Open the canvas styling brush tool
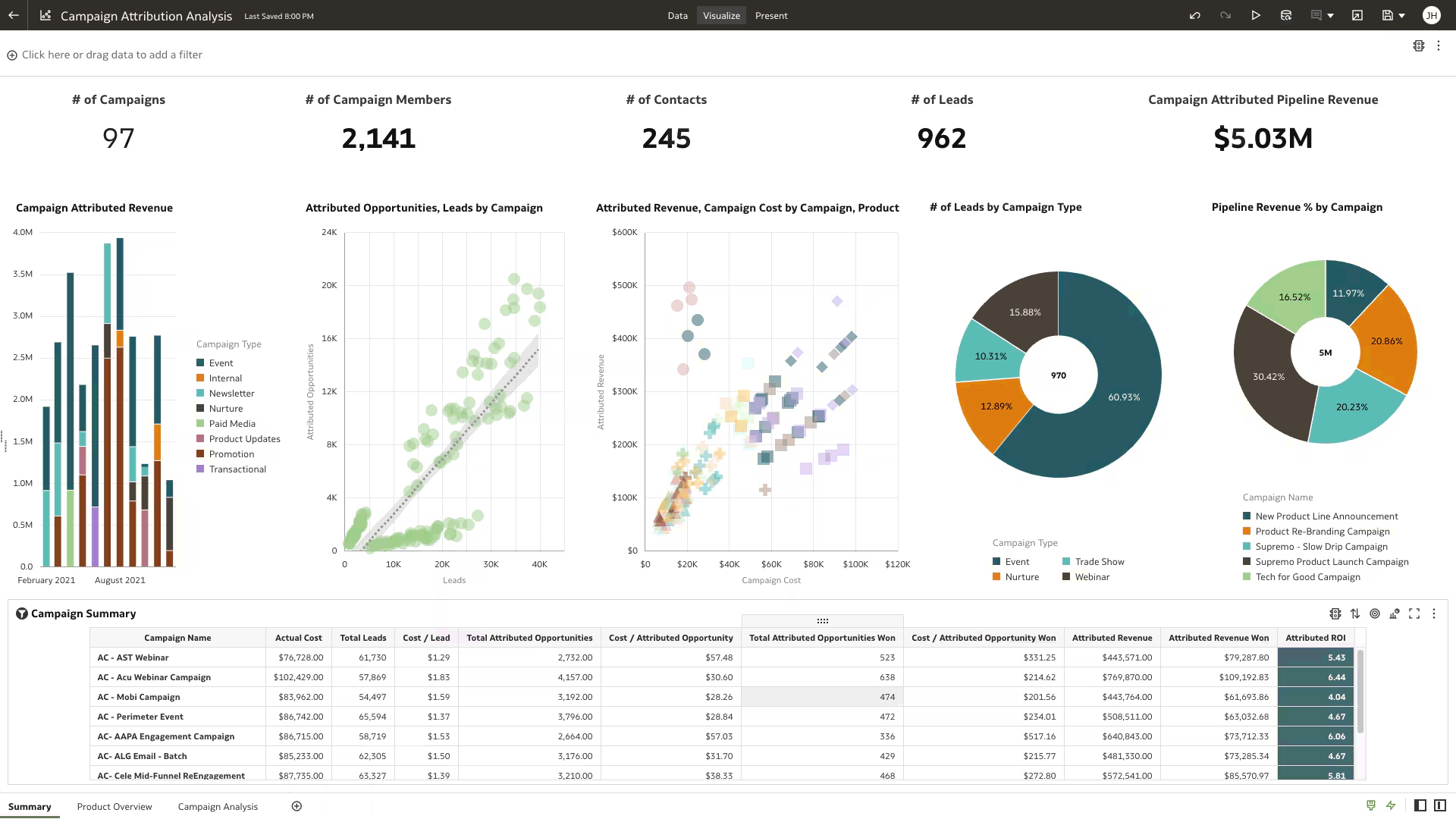 click(x=1370, y=806)
